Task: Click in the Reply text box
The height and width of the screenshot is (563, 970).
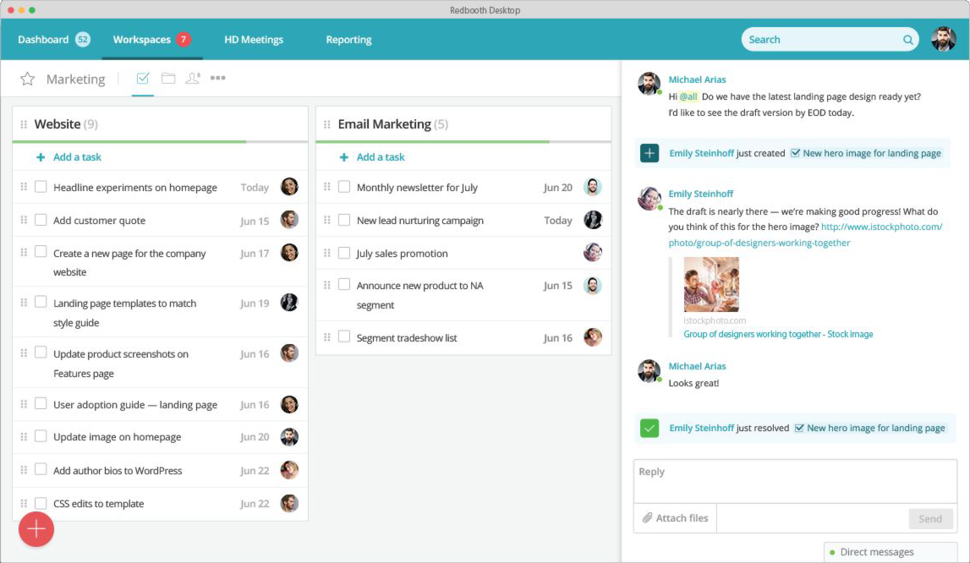Action: click(795, 481)
